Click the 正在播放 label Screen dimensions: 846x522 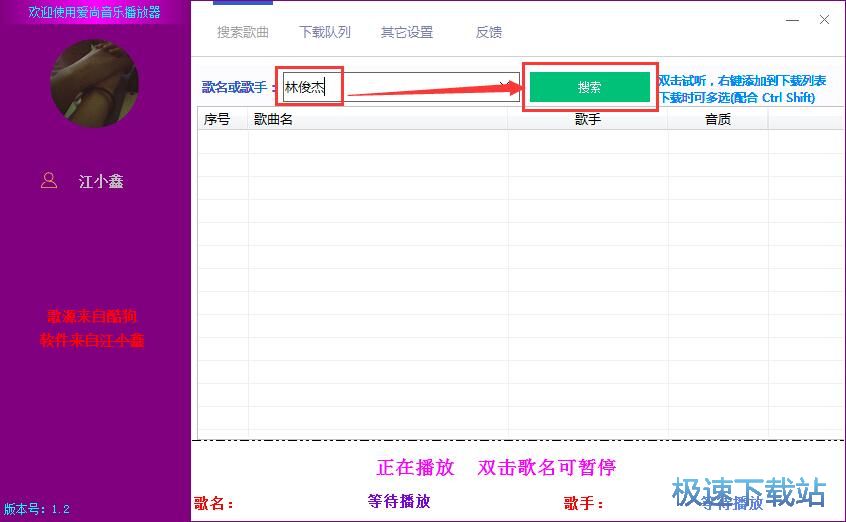coord(415,467)
